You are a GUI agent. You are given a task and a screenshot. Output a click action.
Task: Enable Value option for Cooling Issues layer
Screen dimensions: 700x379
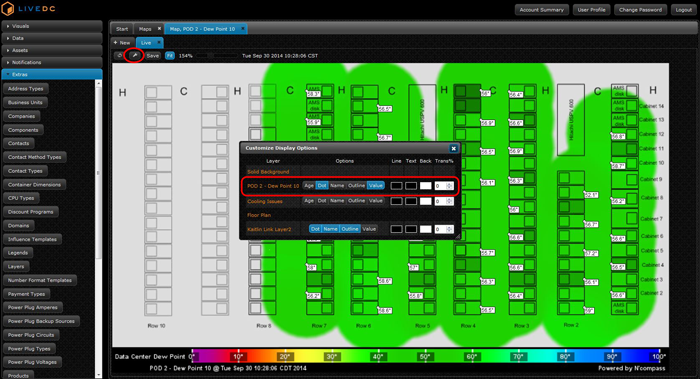pyautogui.click(x=375, y=201)
